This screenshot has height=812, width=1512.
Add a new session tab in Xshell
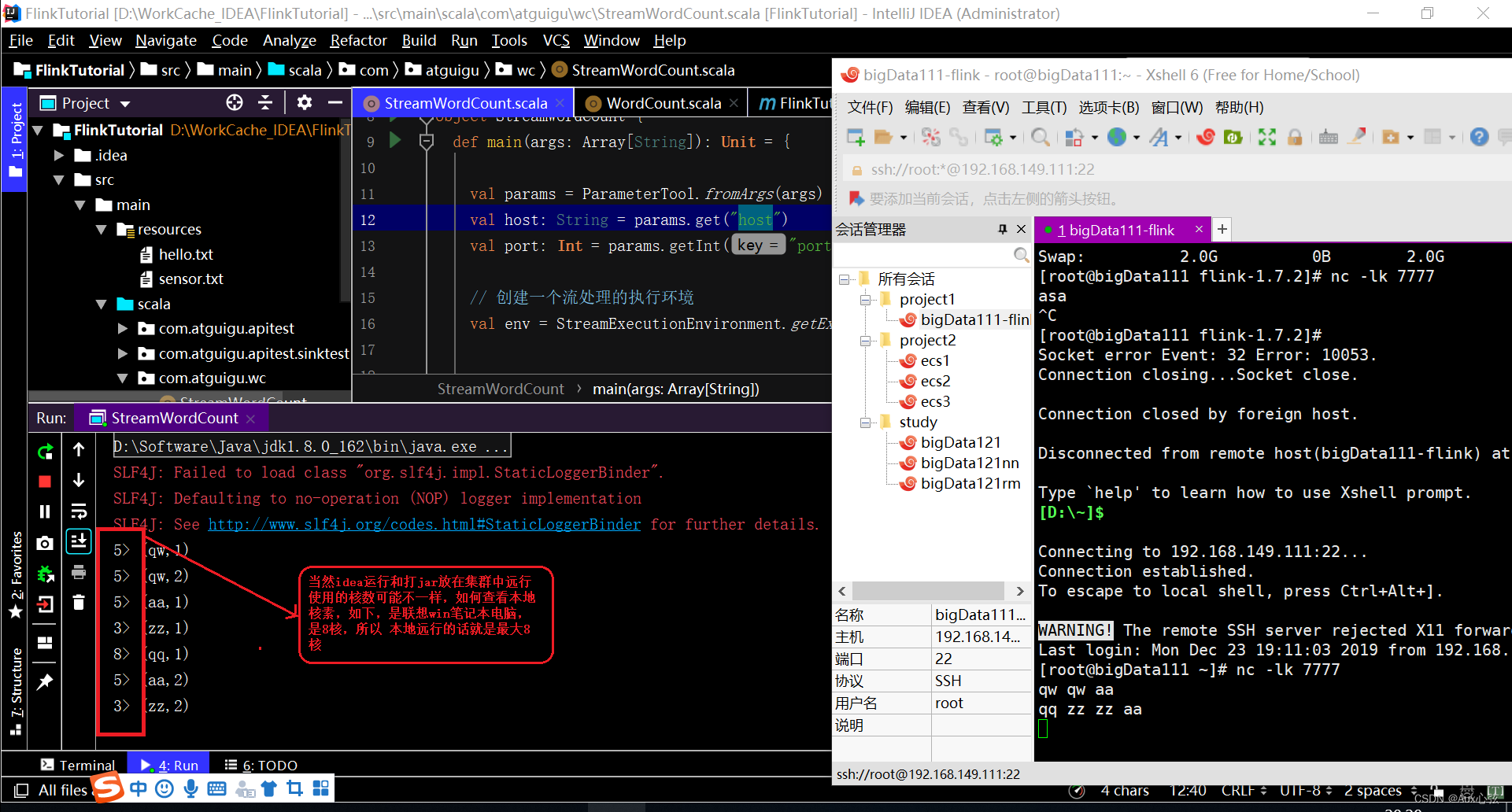1222,229
